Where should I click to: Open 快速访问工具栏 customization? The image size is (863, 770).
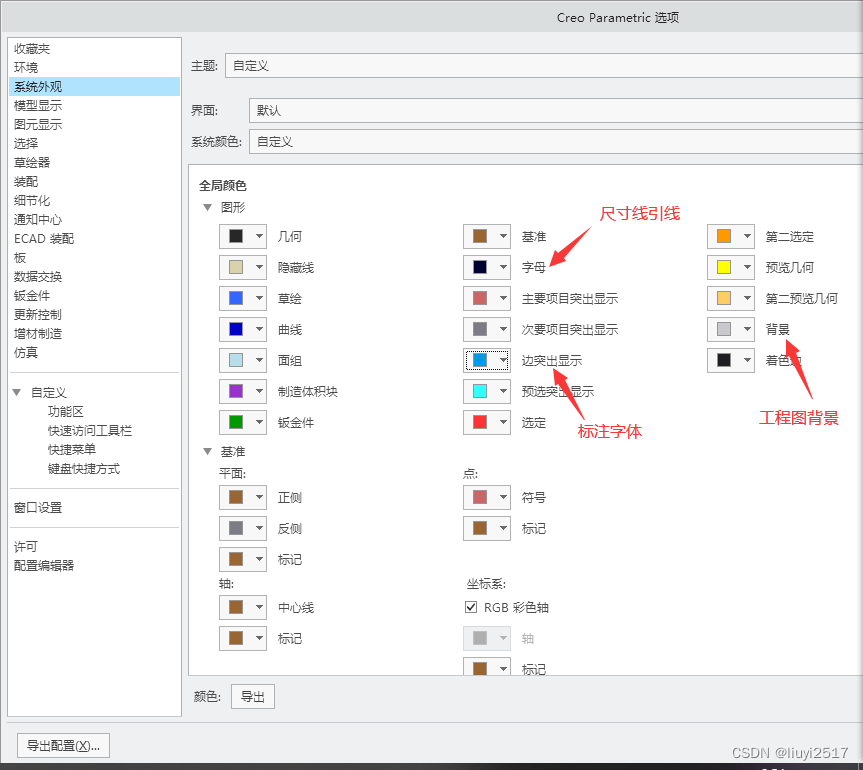[x=90, y=430]
